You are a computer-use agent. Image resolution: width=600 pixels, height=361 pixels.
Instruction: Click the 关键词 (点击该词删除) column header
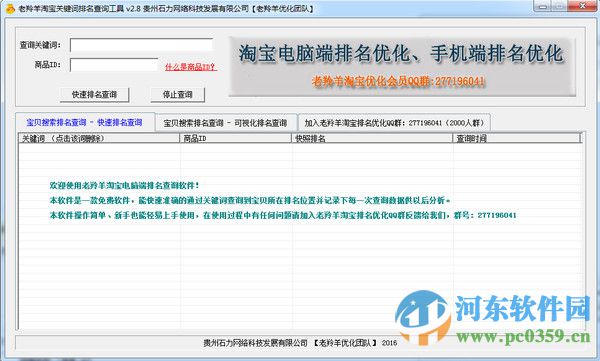click(99, 138)
